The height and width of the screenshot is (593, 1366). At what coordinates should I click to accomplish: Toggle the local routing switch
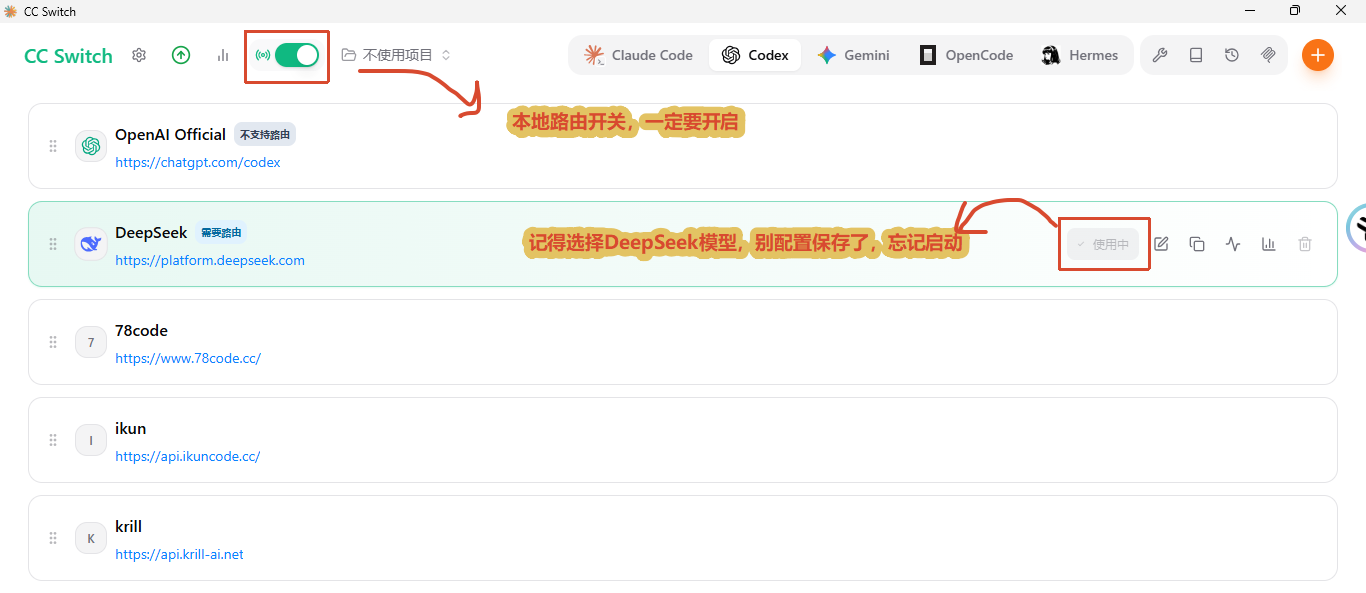pos(297,55)
